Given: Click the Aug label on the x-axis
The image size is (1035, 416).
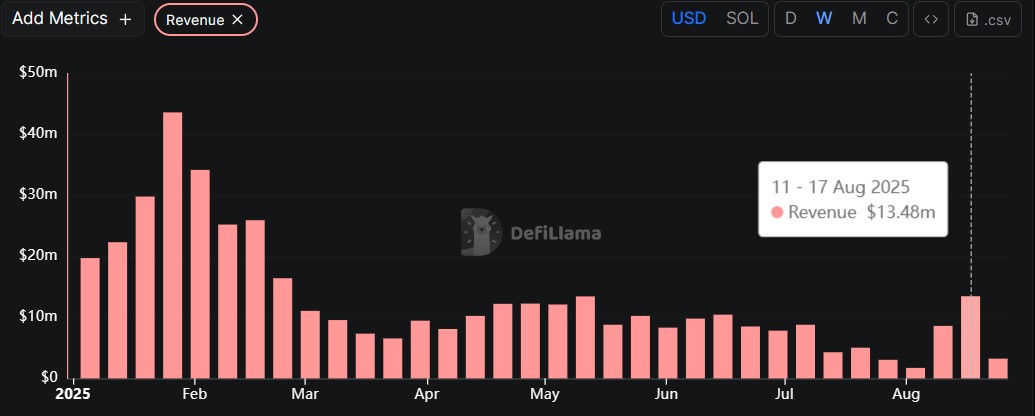Looking at the screenshot, I should (x=907, y=392).
